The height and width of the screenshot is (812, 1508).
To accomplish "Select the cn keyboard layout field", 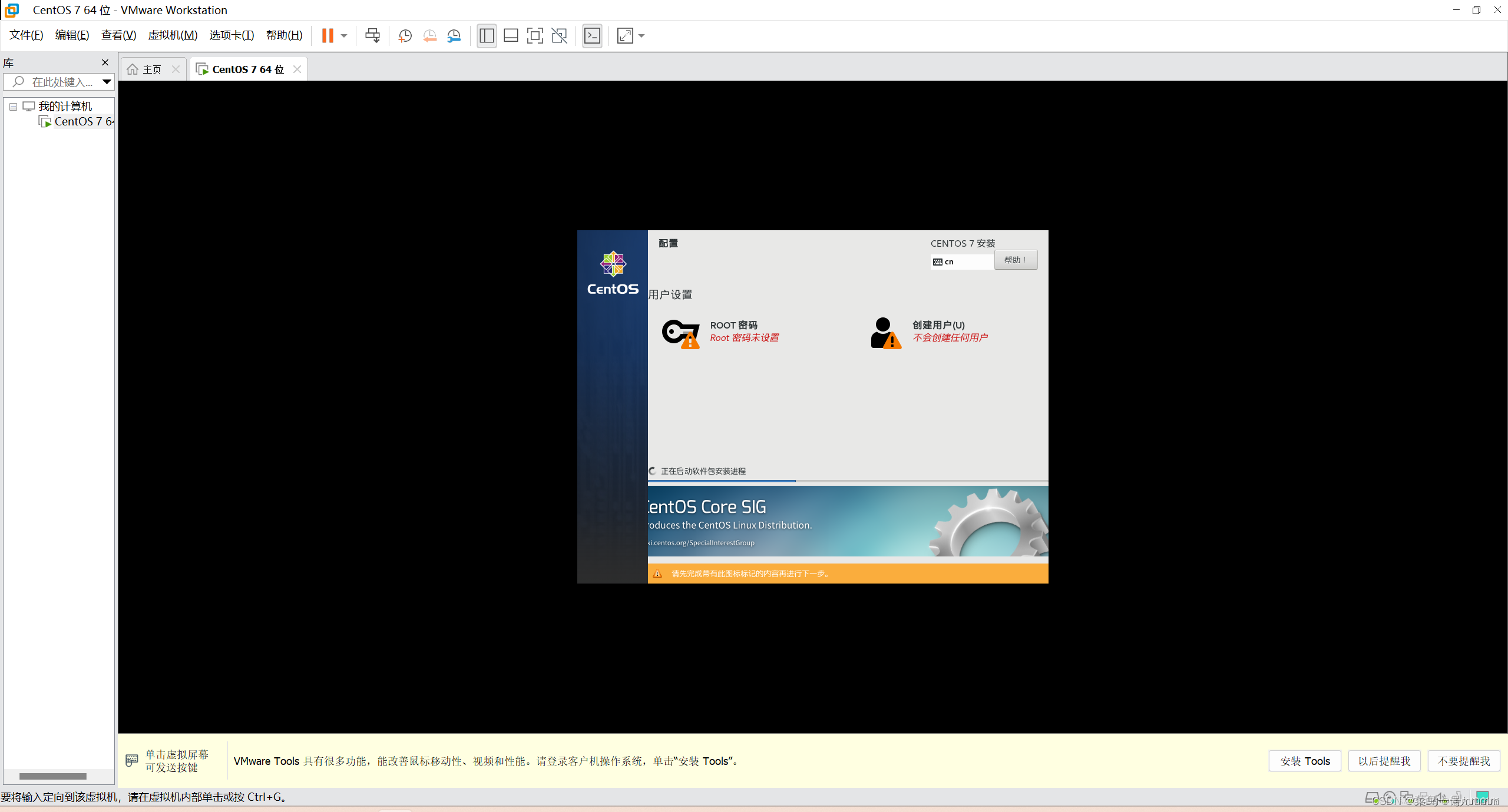I will coord(961,261).
